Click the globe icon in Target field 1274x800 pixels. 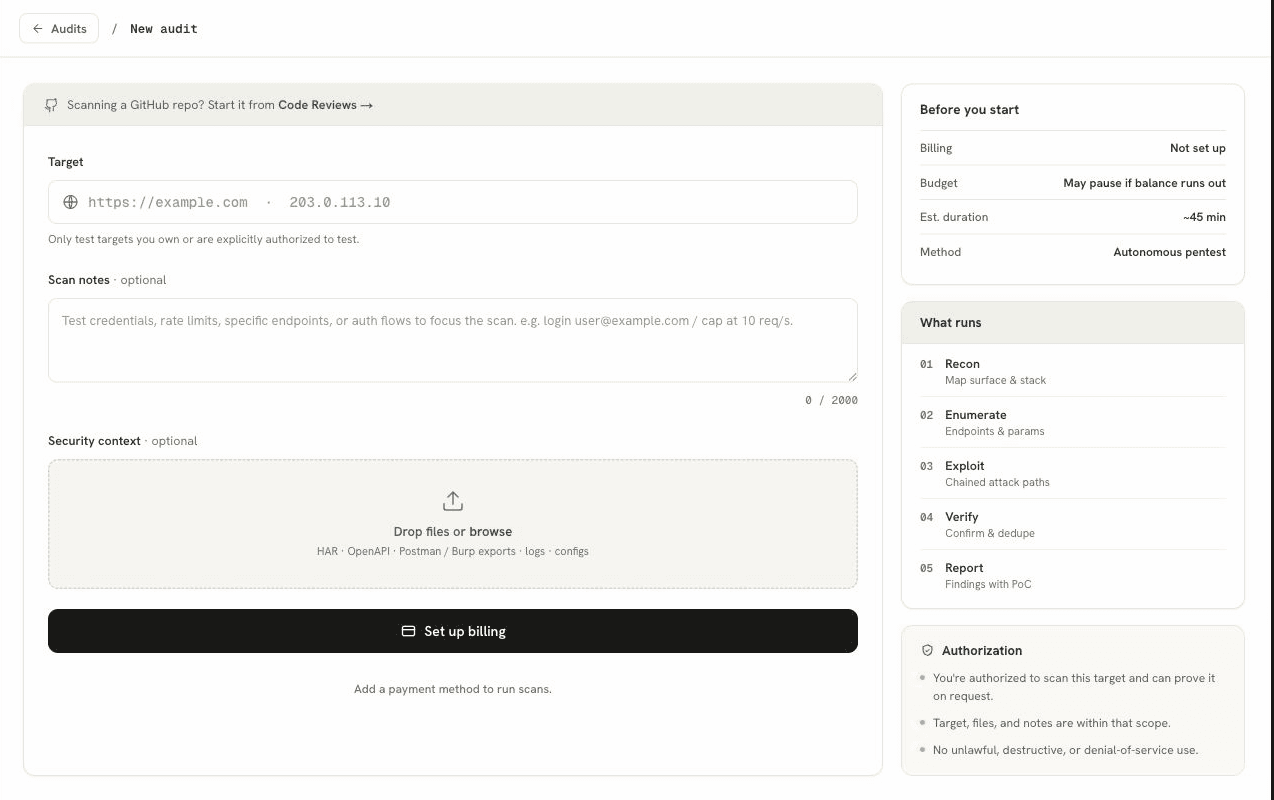tap(70, 202)
